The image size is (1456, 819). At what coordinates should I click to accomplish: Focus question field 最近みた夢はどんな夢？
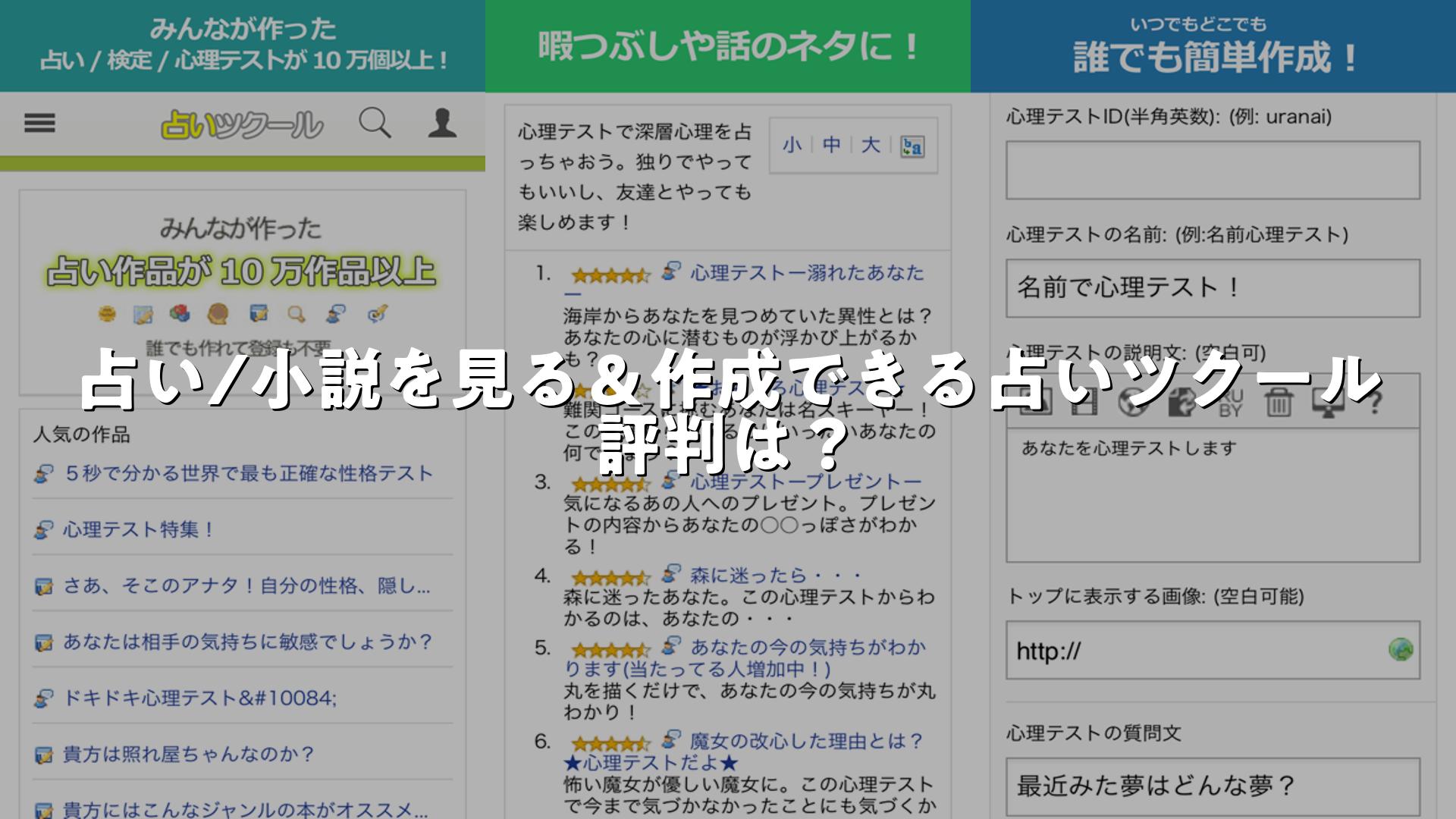[x=1213, y=786]
